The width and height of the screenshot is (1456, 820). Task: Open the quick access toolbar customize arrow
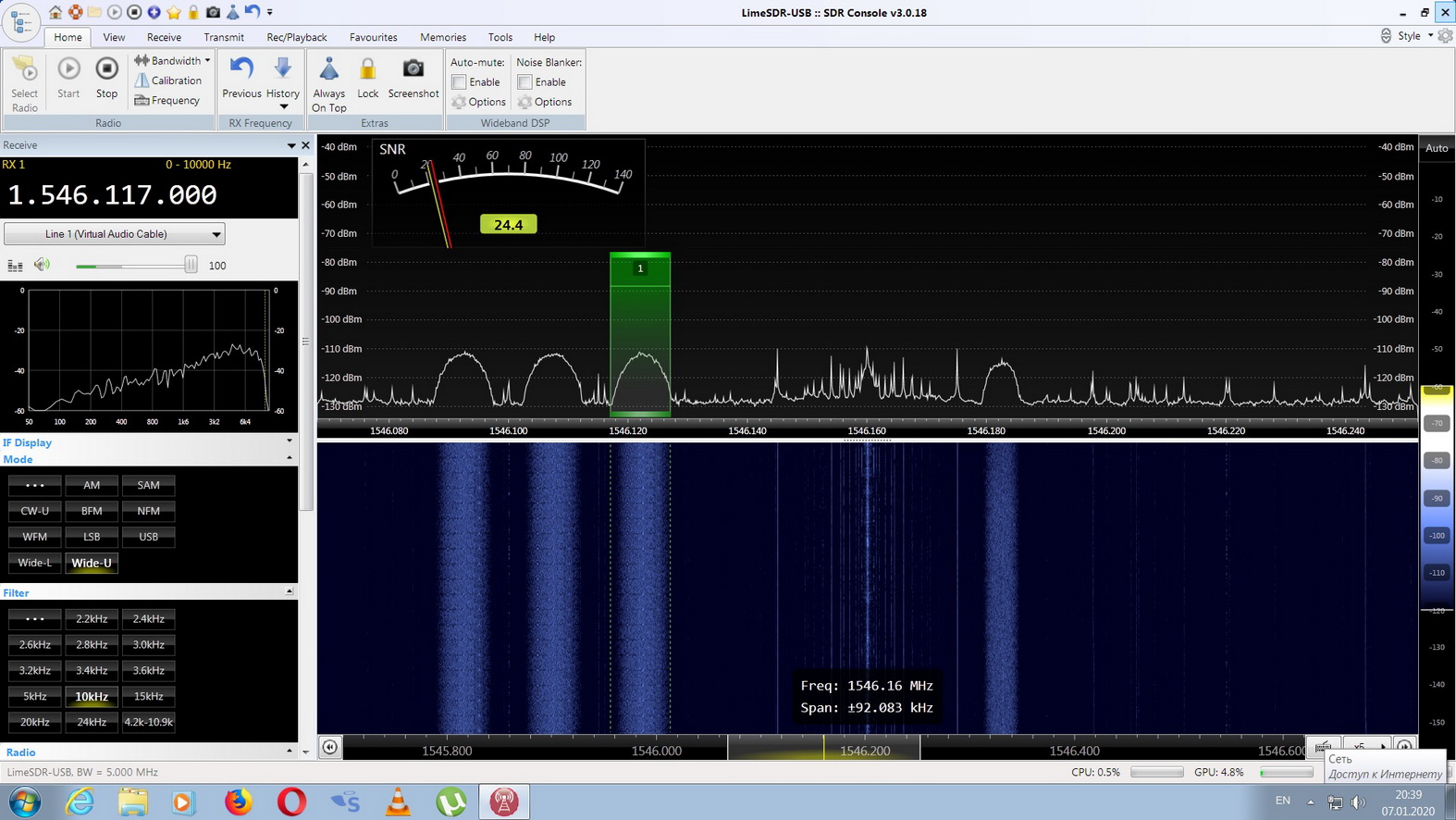click(x=270, y=12)
